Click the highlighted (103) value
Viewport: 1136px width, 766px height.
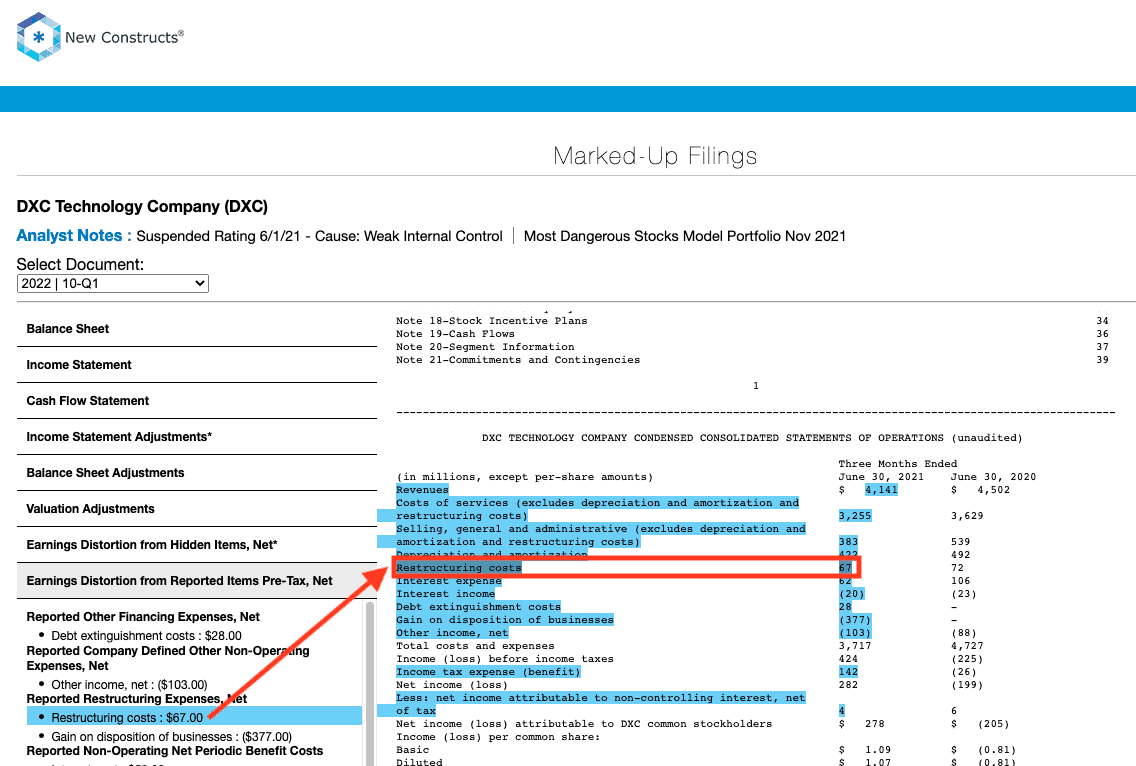(x=855, y=633)
